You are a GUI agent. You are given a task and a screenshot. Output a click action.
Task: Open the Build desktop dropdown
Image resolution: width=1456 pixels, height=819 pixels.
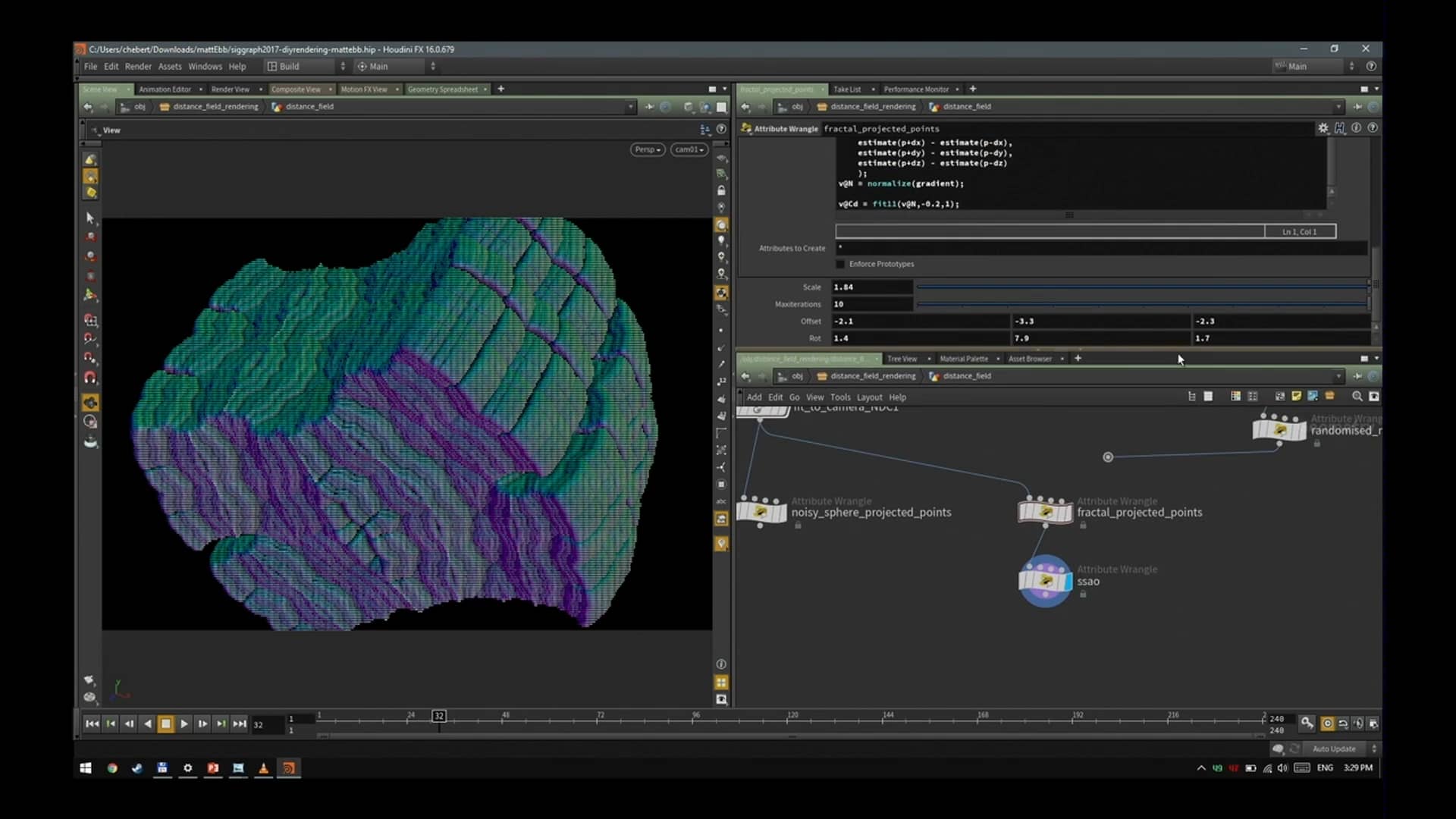[303, 66]
